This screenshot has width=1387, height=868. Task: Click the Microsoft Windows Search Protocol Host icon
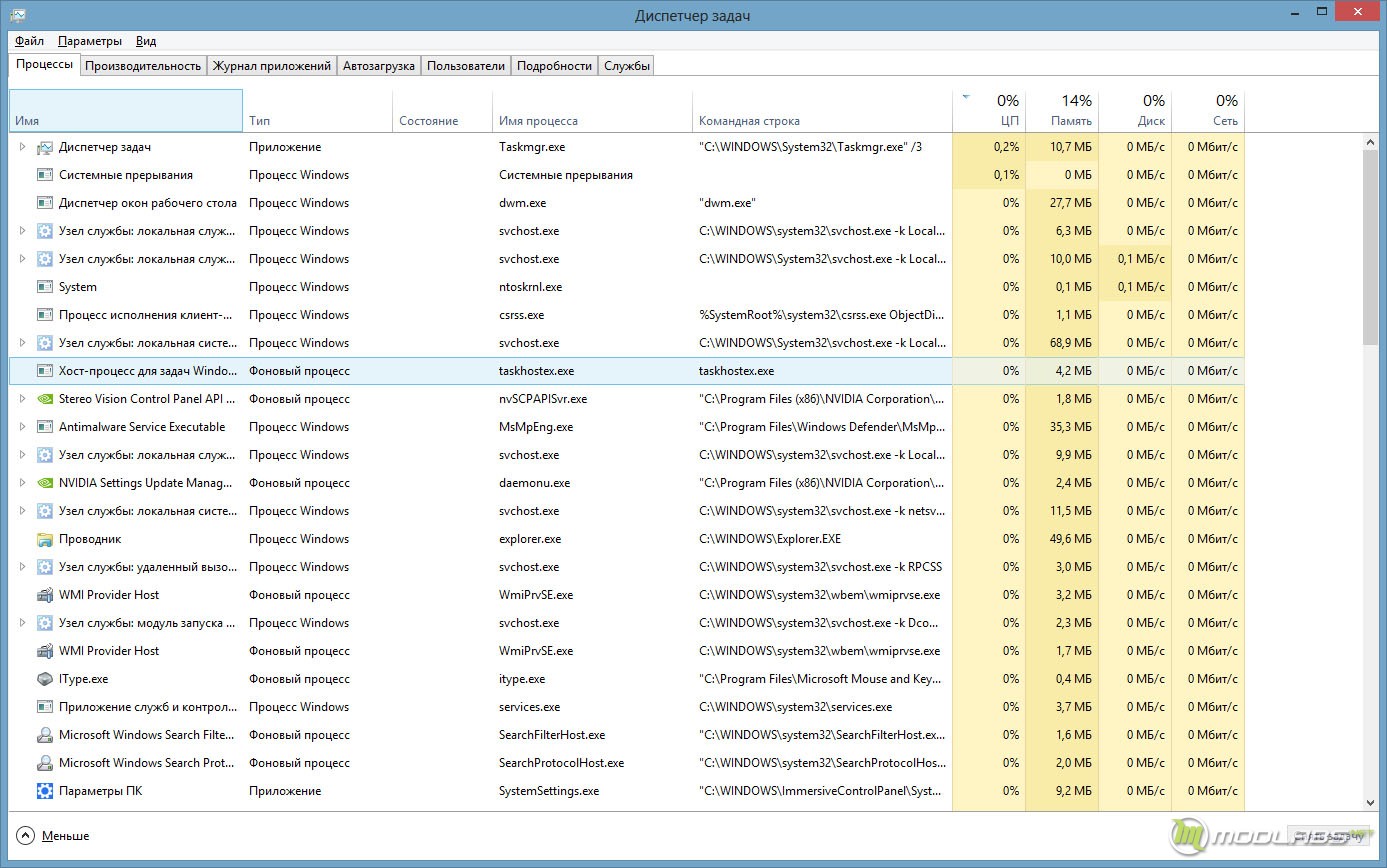(45, 763)
